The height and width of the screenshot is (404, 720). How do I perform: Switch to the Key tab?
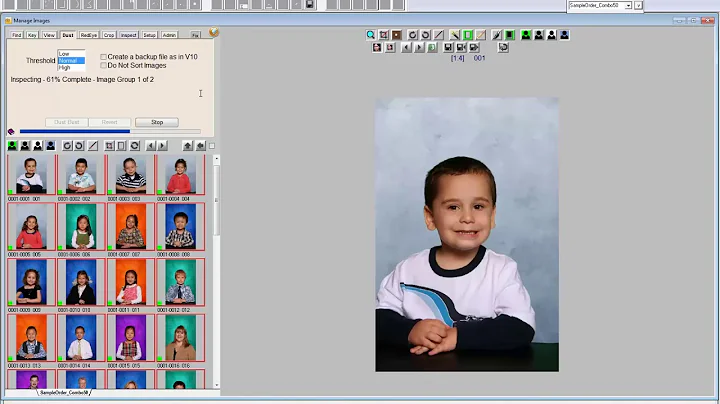[x=32, y=35]
